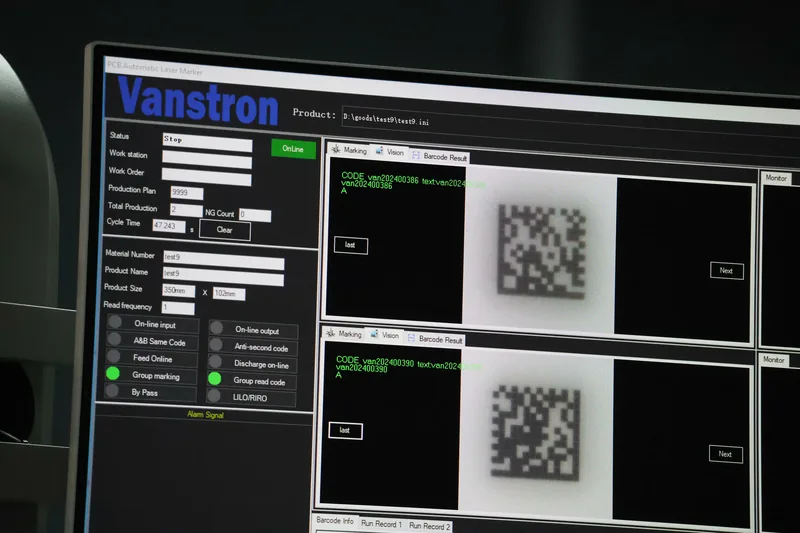
Task: Click the Vanstron logo
Action: 198,101
